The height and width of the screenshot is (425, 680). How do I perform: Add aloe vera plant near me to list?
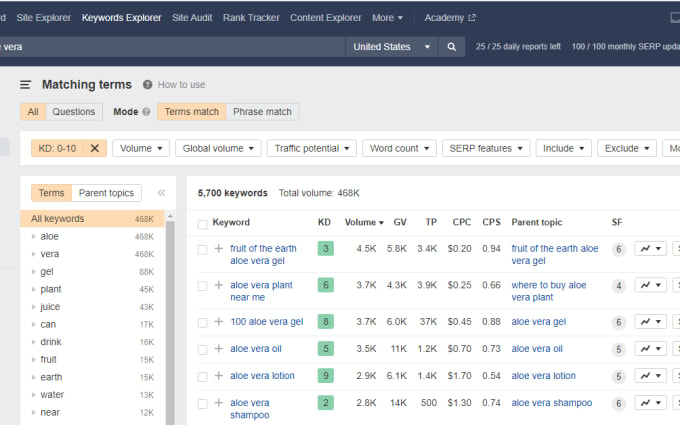[x=219, y=285]
